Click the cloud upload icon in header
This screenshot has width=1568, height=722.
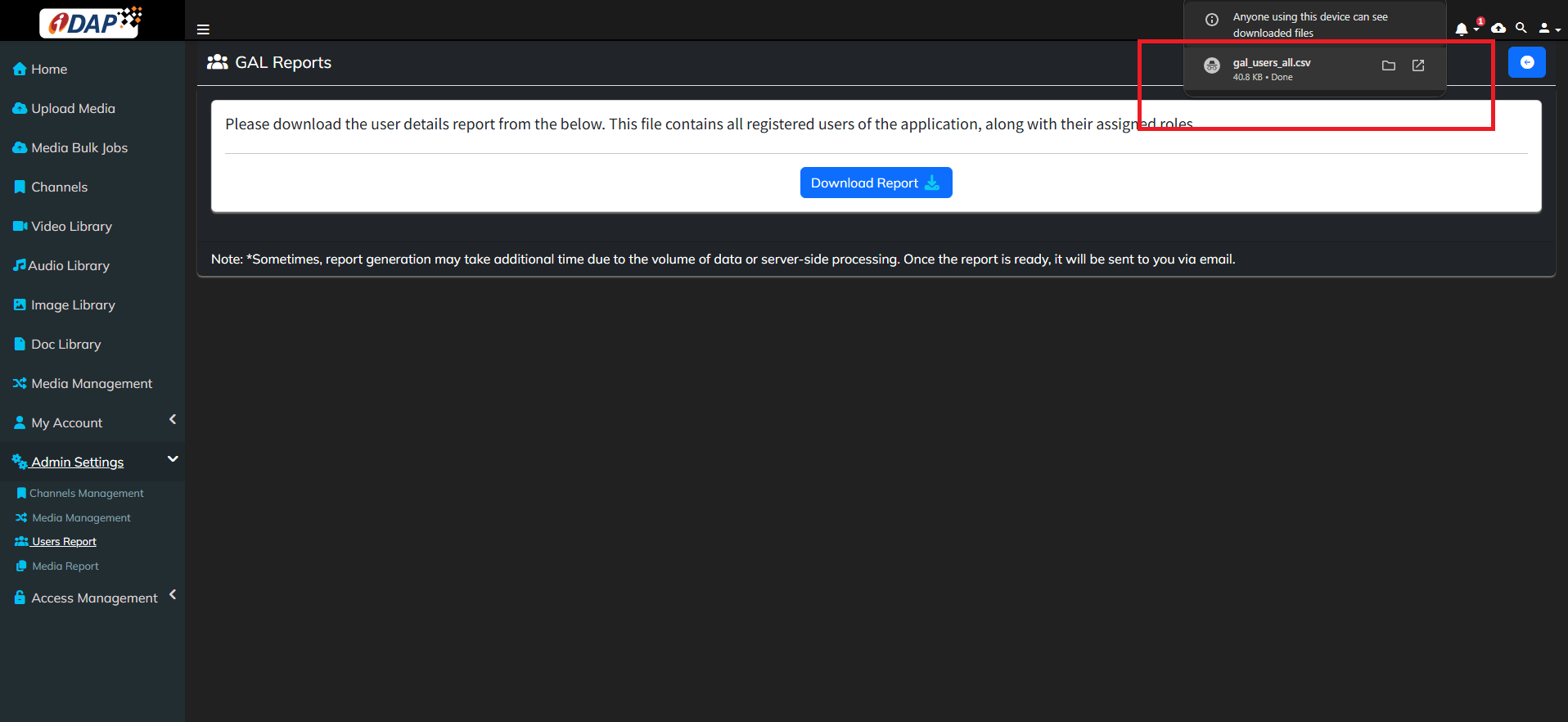coord(1498,29)
